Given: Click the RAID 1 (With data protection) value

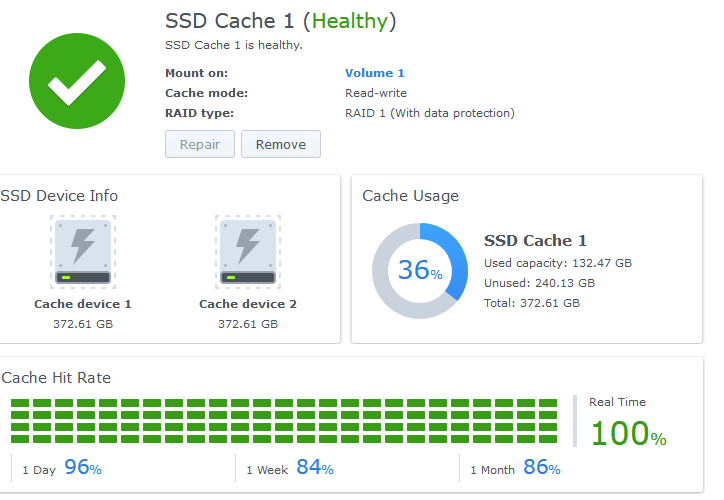Looking at the screenshot, I should click(x=430, y=113).
